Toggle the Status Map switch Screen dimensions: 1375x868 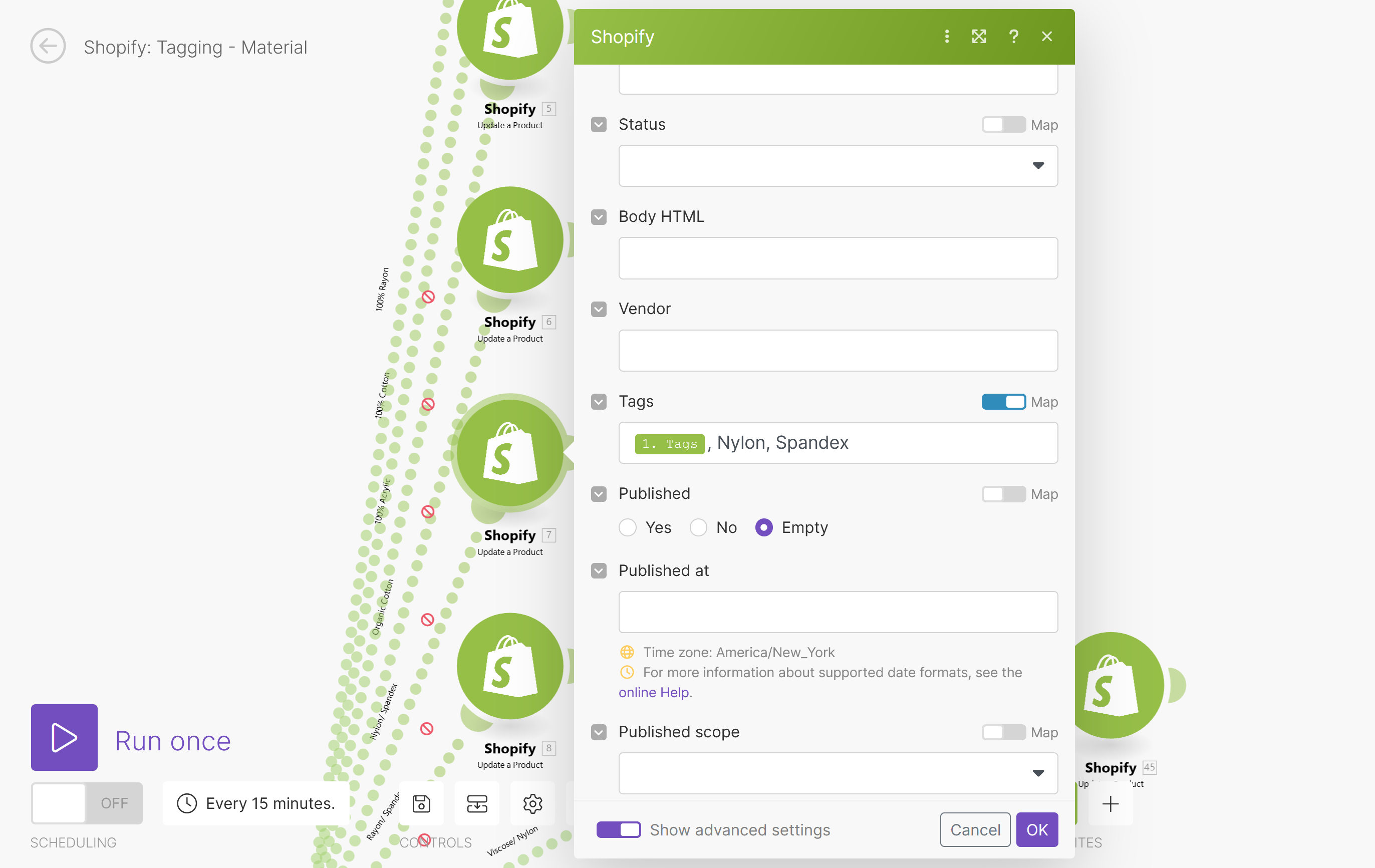click(x=1003, y=125)
